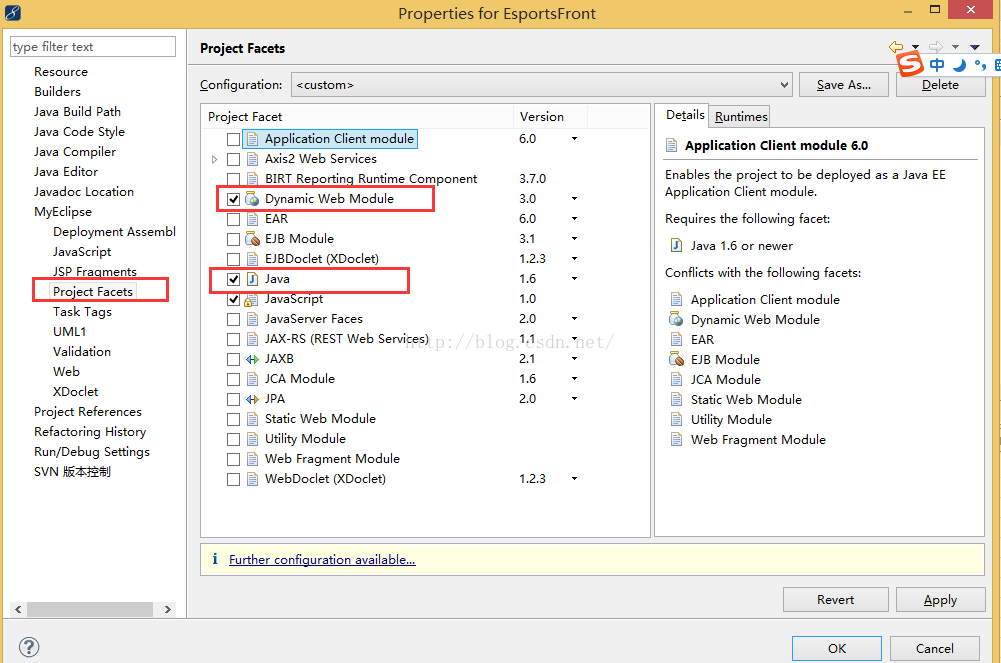Image resolution: width=1001 pixels, height=663 pixels.
Task: Click the Sogou moon icon
Action: pos(959,64)
